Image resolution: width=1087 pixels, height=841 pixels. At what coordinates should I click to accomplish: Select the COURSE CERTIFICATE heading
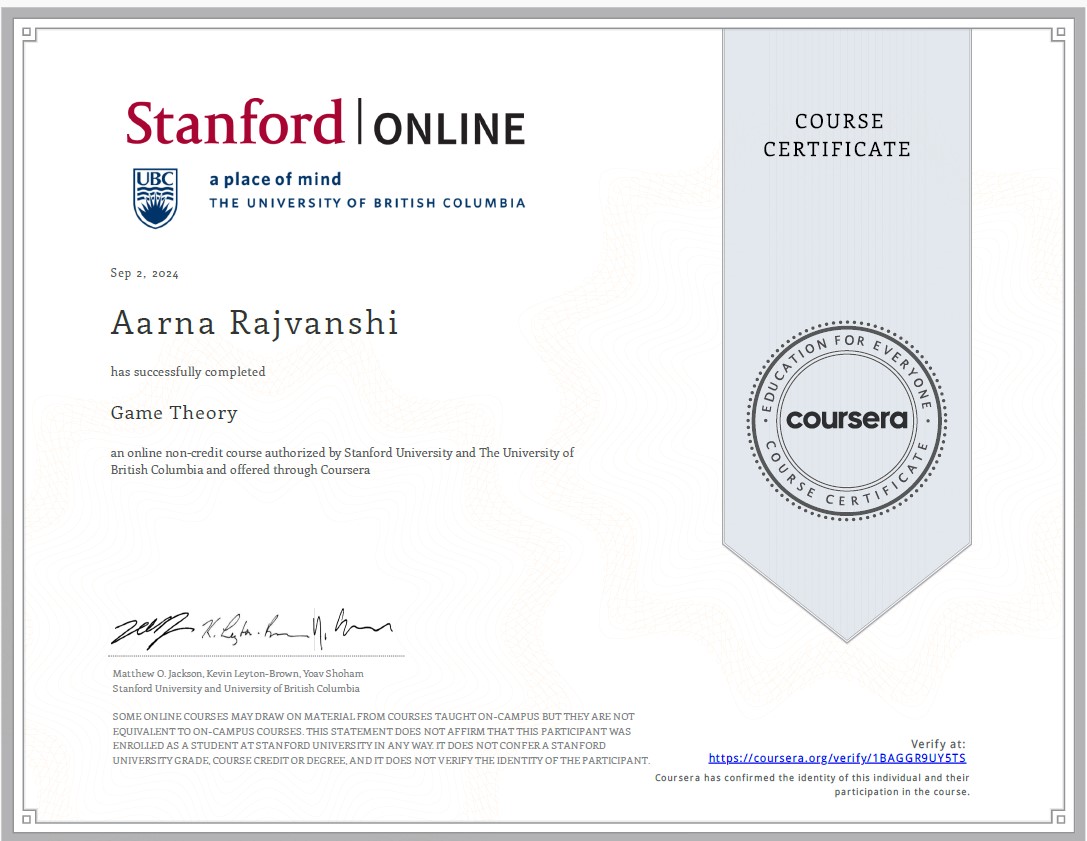(839, 135)
